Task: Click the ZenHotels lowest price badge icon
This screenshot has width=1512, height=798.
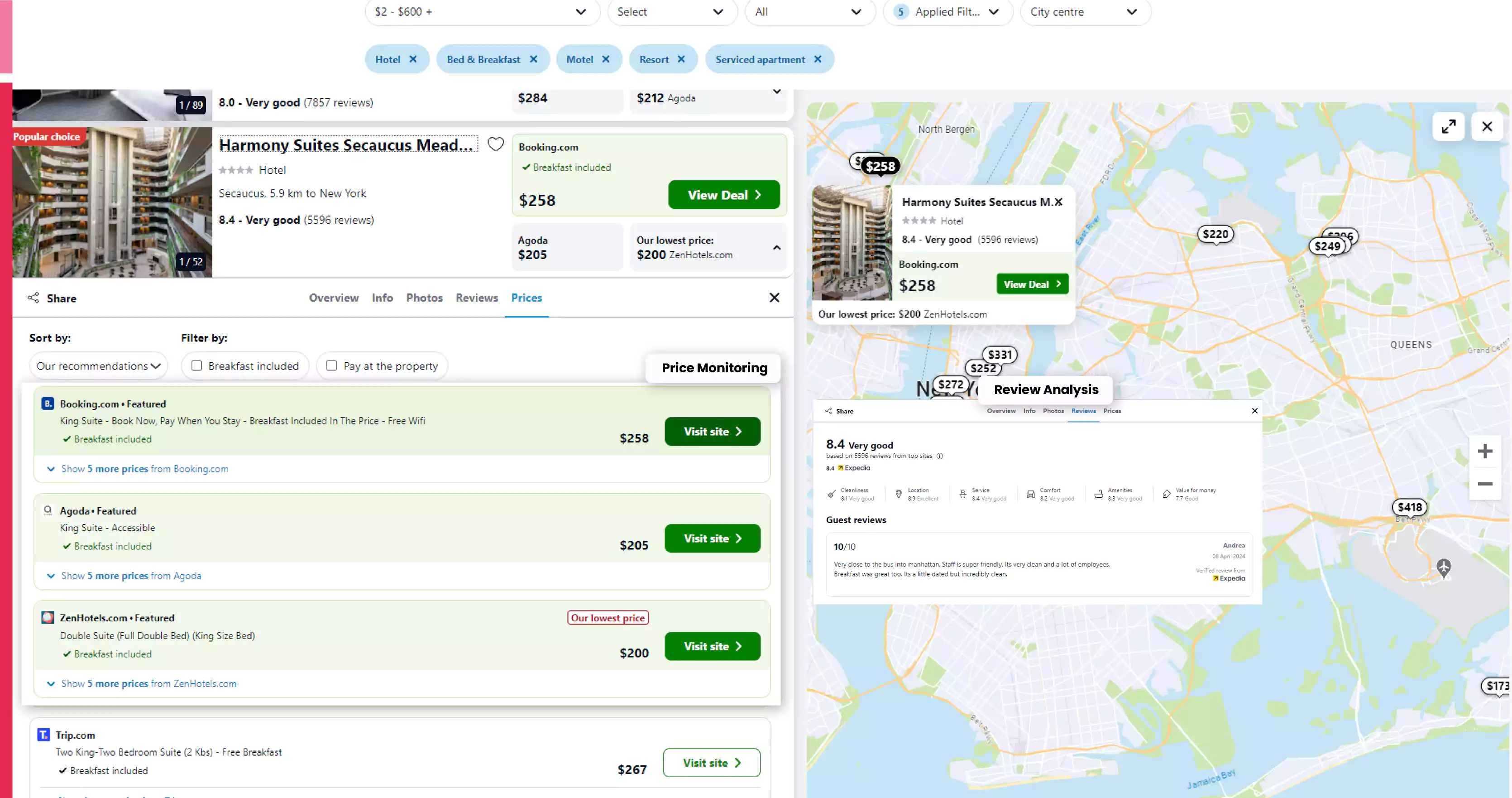Action: point(608,617)
